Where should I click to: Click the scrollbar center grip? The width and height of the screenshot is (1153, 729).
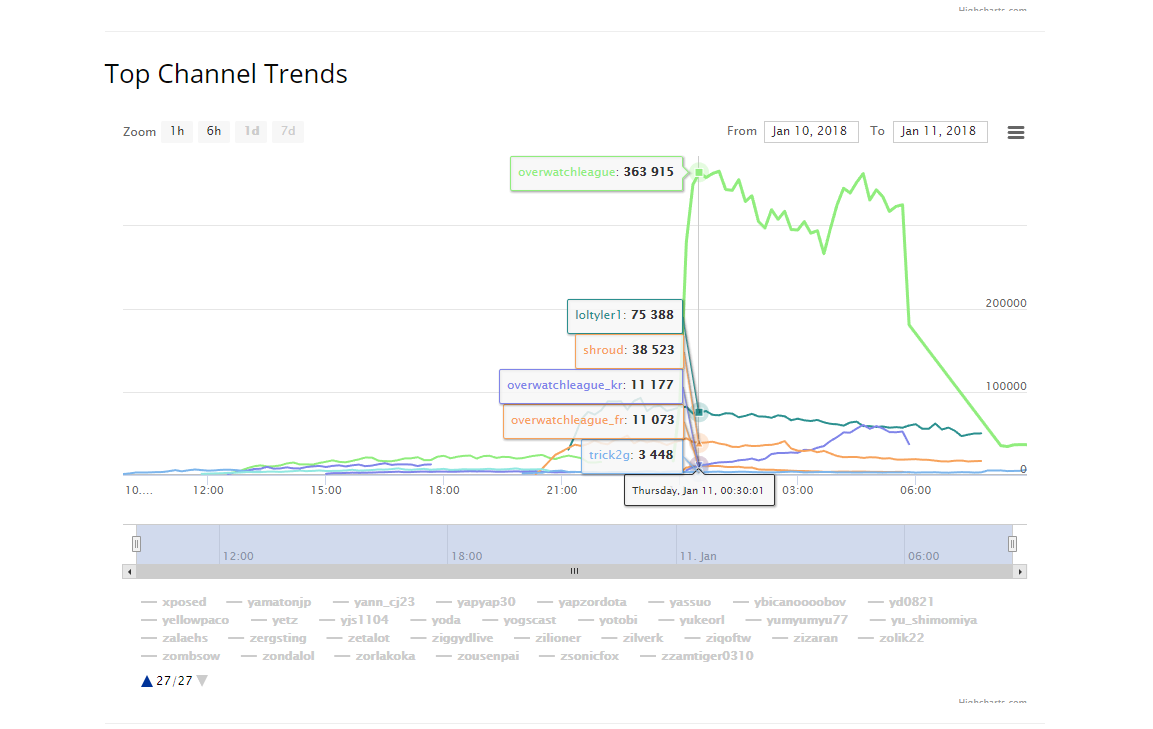574,572
